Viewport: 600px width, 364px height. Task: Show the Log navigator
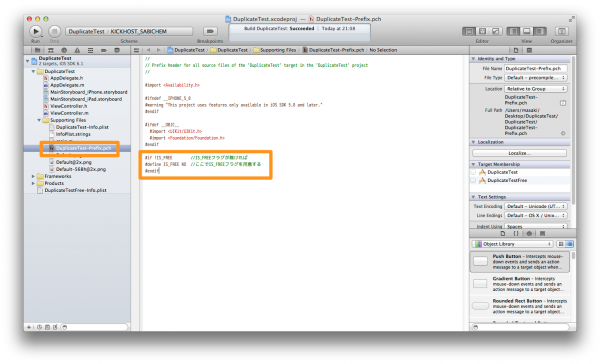pos(117,50)
